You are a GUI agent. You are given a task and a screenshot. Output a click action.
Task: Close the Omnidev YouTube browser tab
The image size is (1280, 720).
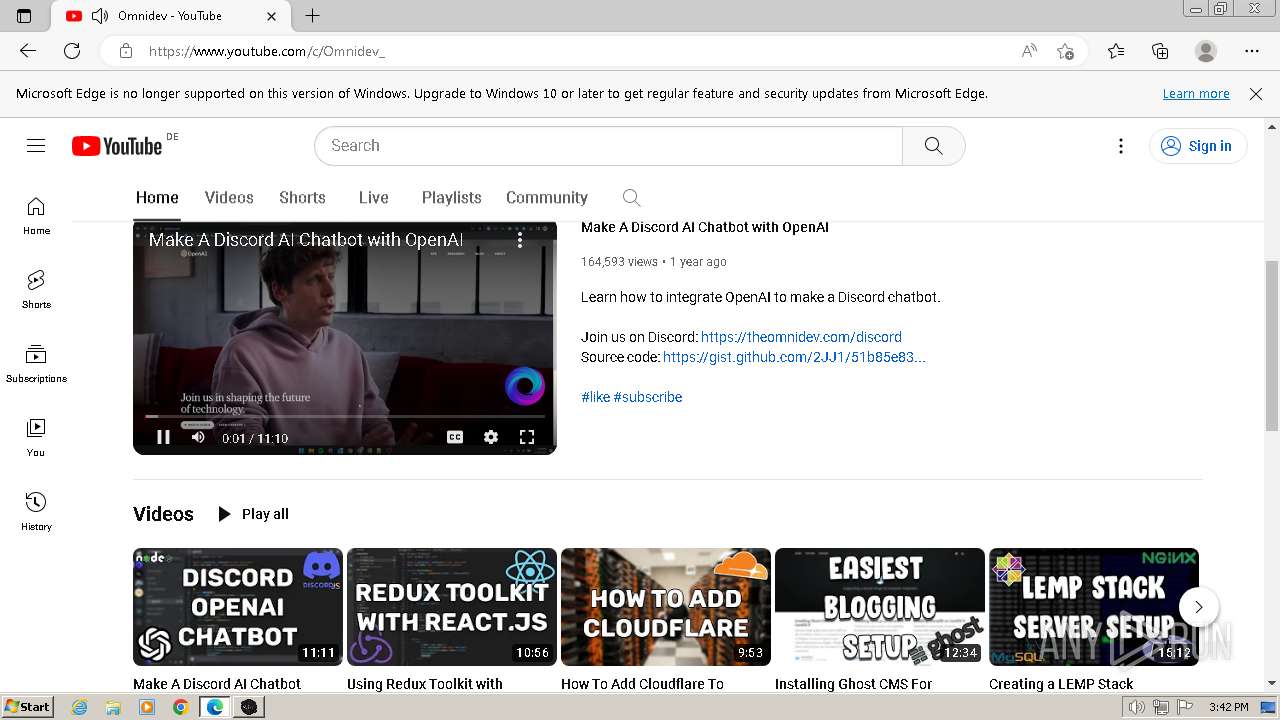tap(272, 16)
